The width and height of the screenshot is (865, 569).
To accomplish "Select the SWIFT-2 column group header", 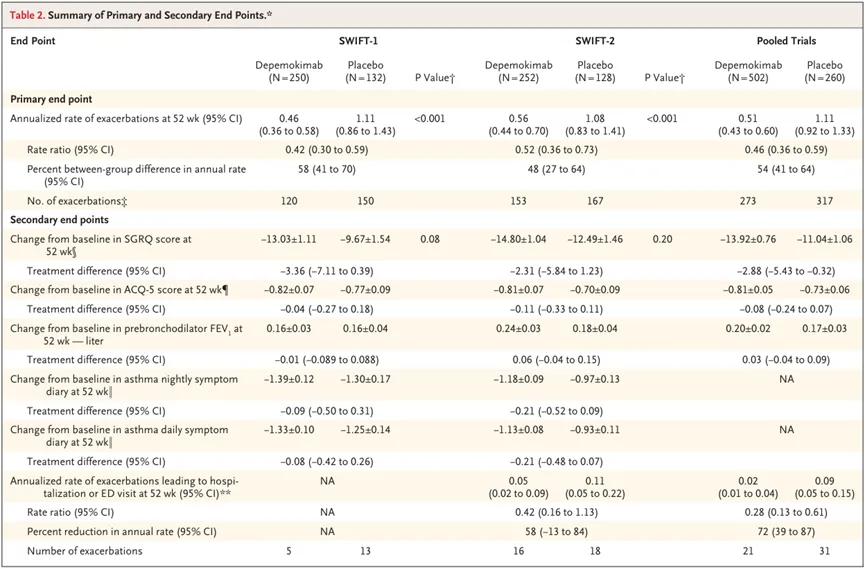I will pos(592,41).
